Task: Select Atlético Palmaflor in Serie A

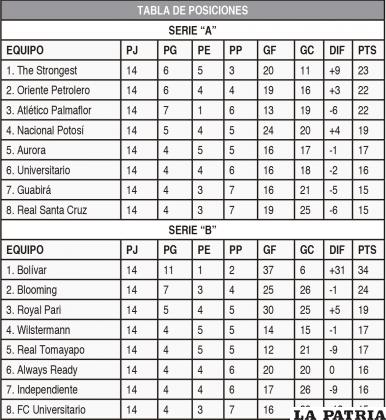Action: pyautogui.click(x=54, y=110)
